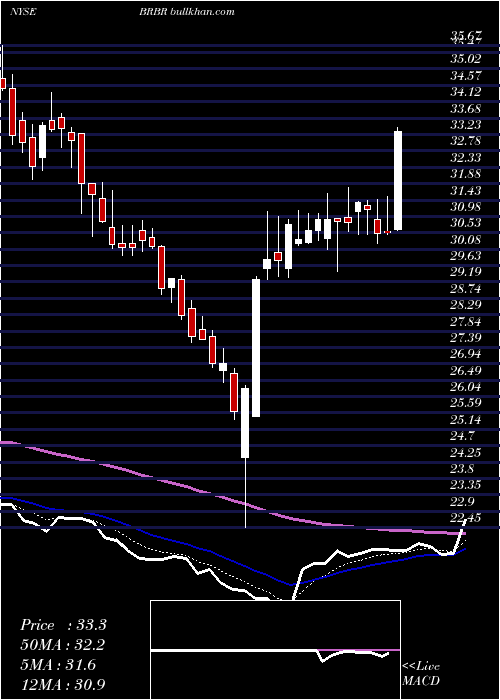Select the 30.98 price axis label
The height and width of the screenshot is (700, 500).
tap(465, 207)
